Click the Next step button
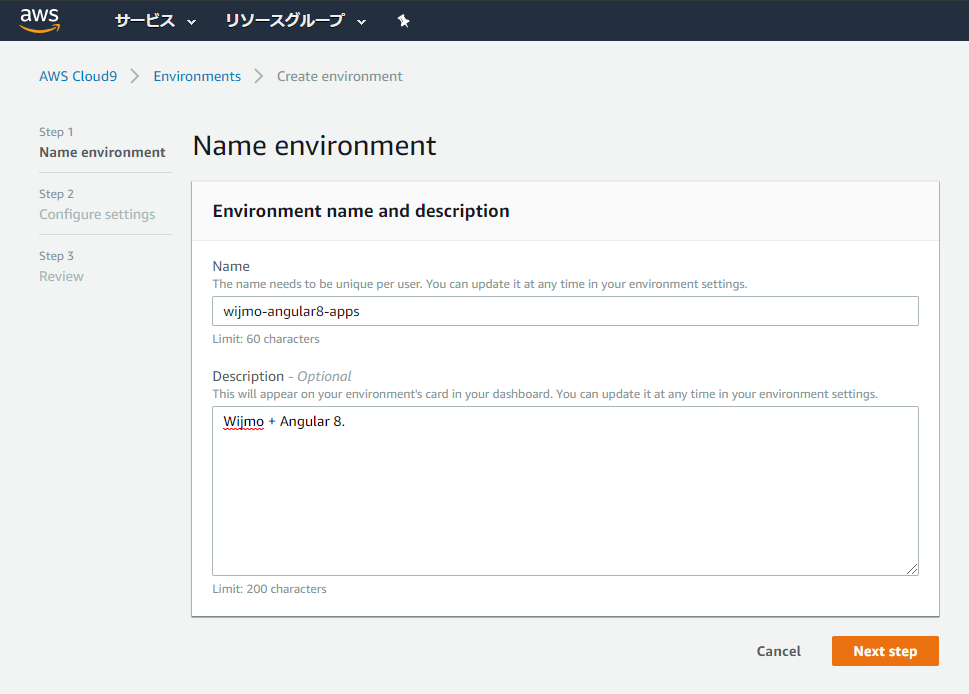Image resolution: width=969 pixels, height=694 pixels. coord(885,651)
